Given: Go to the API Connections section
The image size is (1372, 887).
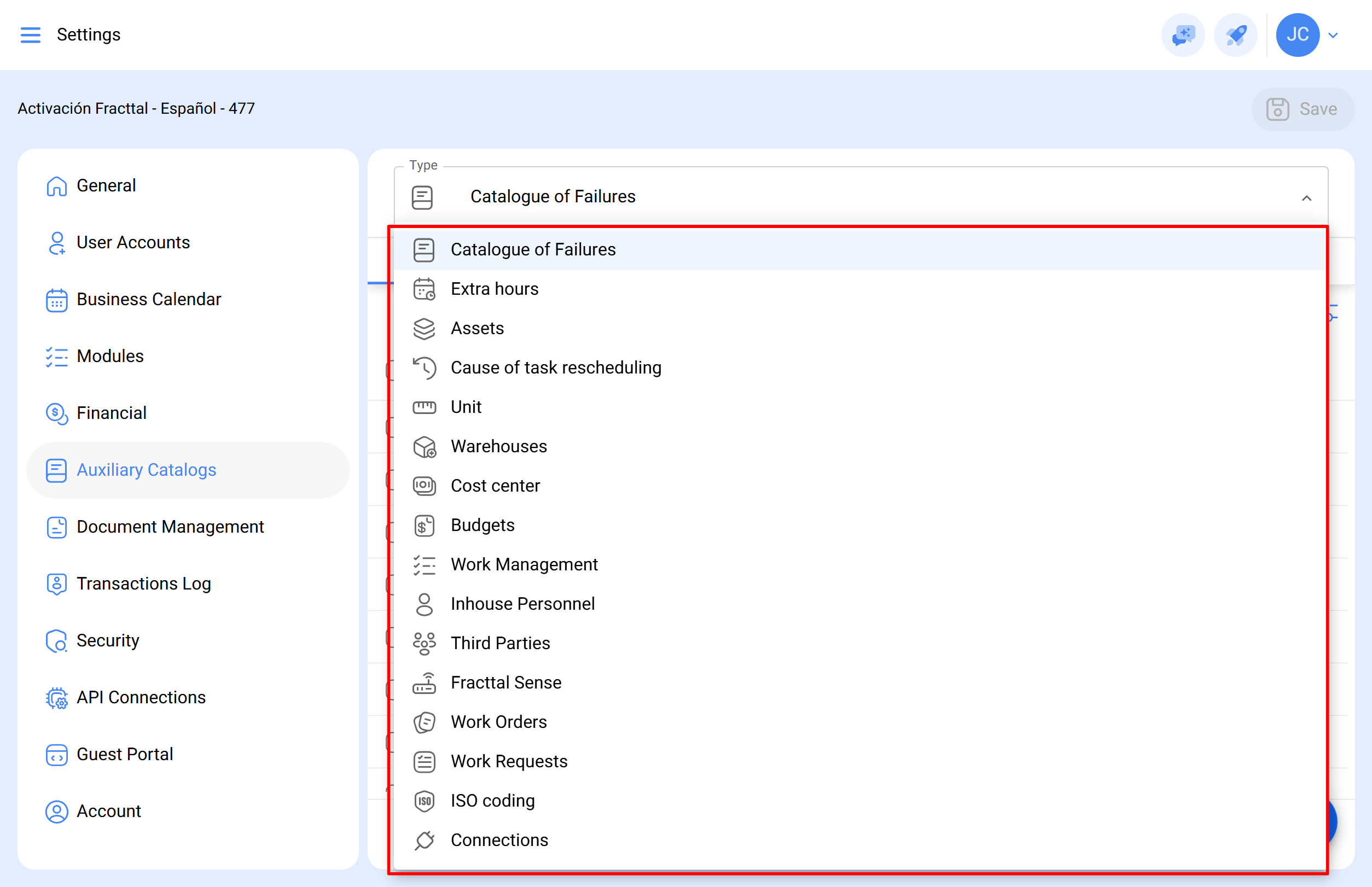Looking at the screenshot, I should point(141,697).
